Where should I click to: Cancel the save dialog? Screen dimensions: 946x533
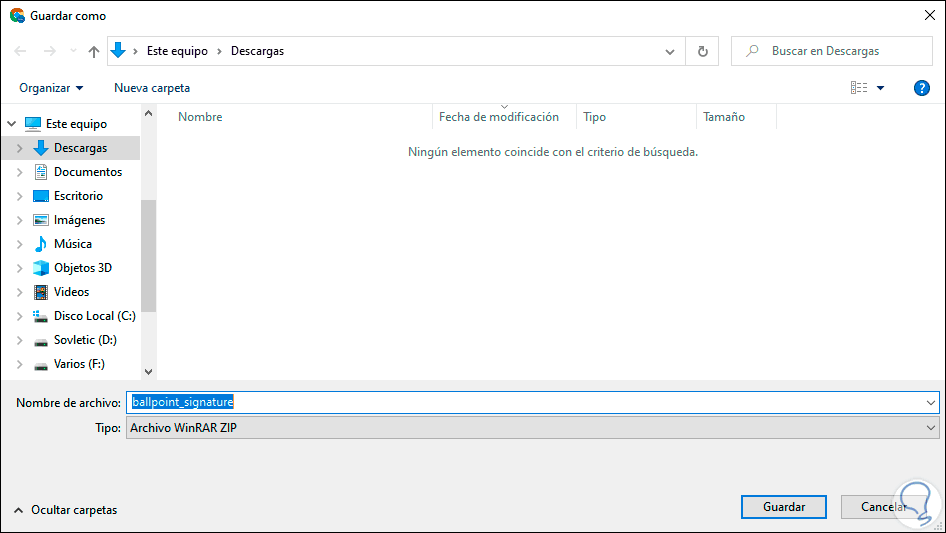pyautogui.click(x=883, y=507)
